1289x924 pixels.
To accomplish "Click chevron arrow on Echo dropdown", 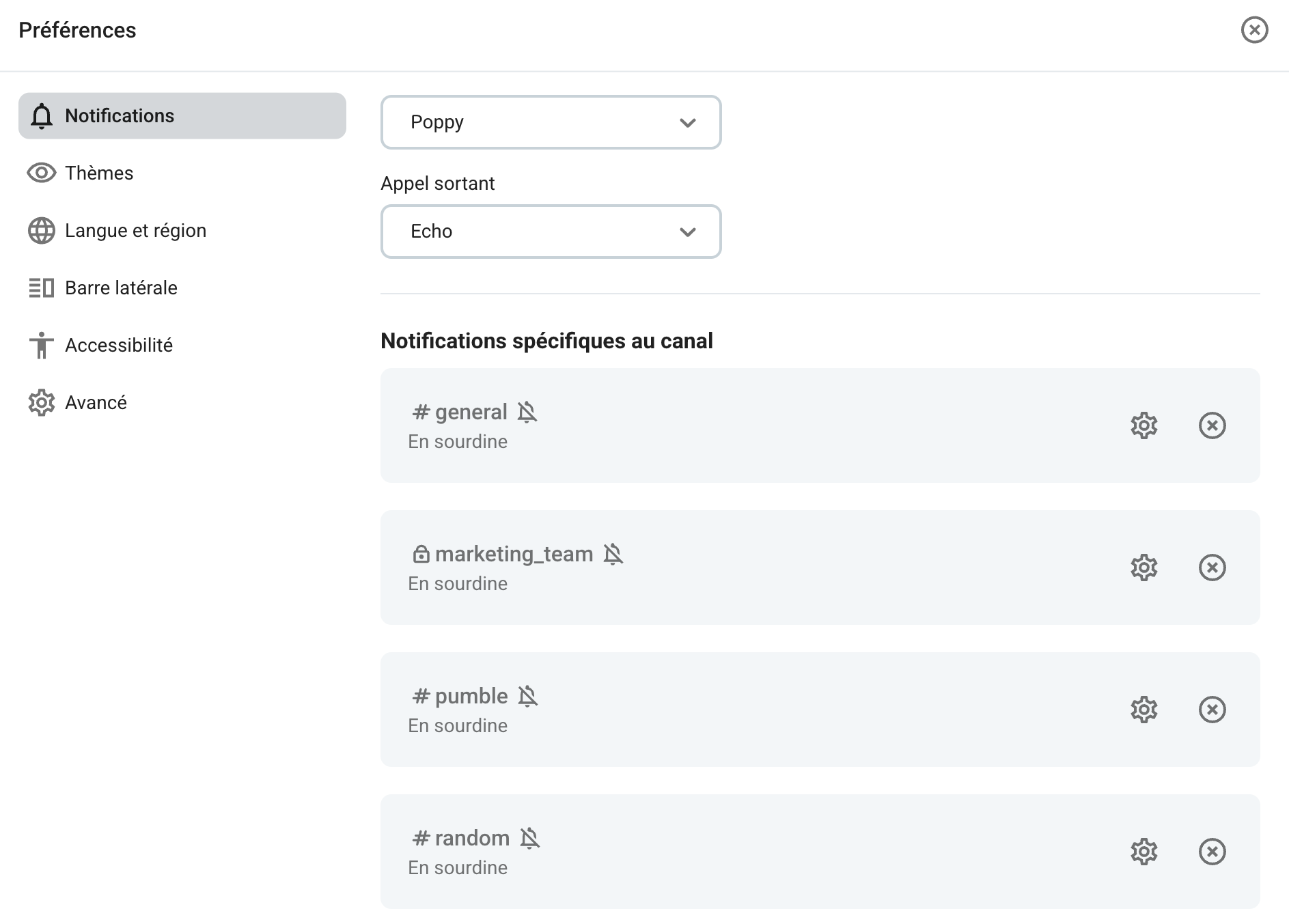I will pyautogui.click(x=687, y=232).
